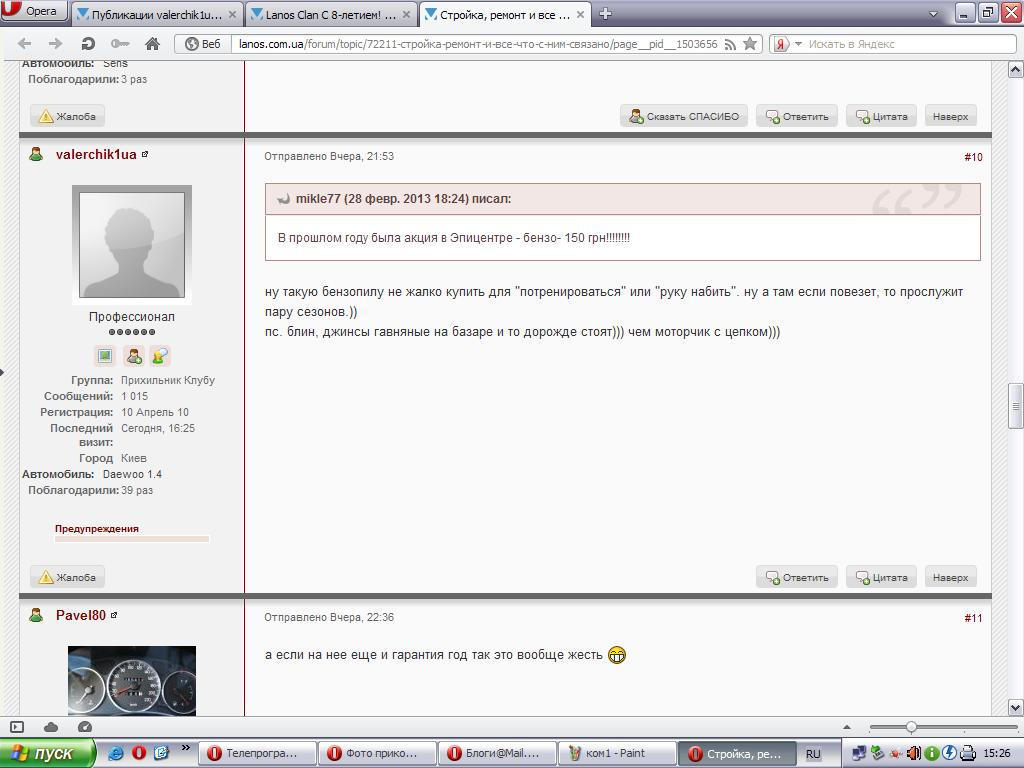Click the icon next to valerchik1ua name

pos(145,154)
